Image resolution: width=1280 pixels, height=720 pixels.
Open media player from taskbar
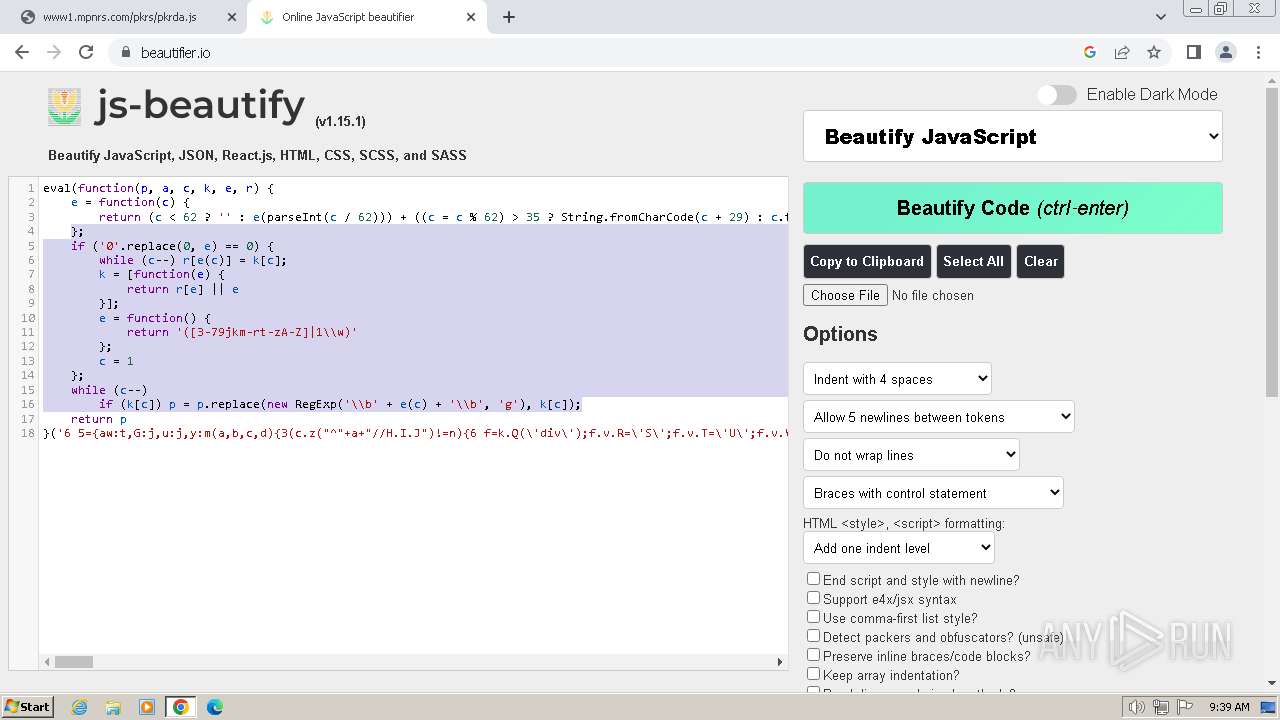(x=147, y=707)
